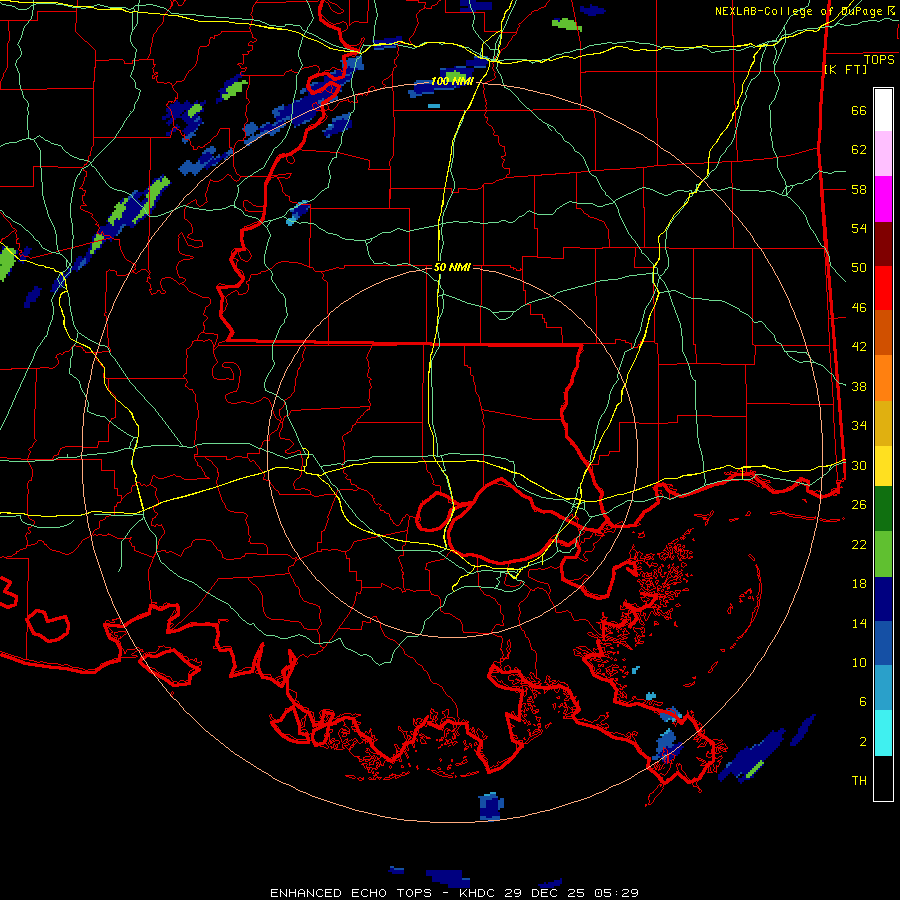Click legend value 58
The width and height of the screenshot is (900, 900).
(859, 189)
